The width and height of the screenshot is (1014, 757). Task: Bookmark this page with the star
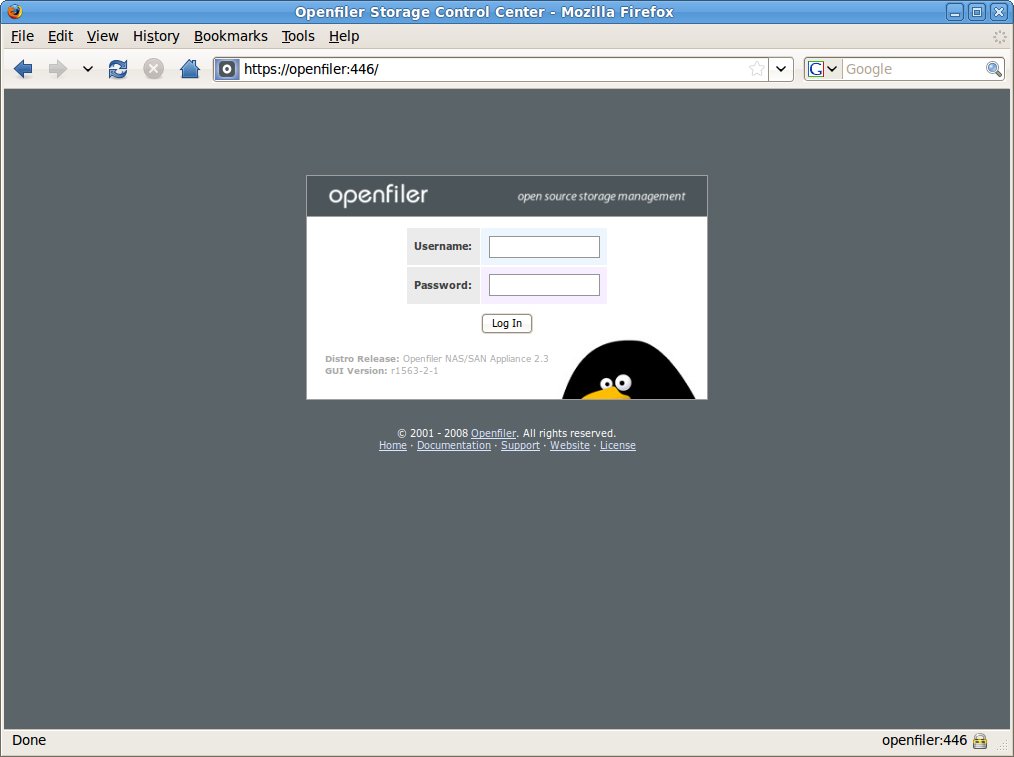click(757, 69)
